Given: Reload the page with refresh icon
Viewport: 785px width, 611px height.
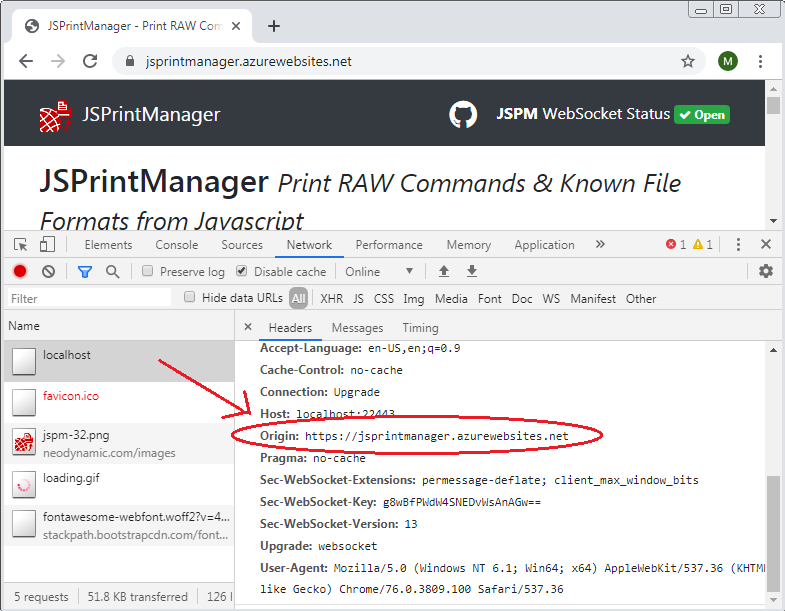Looking at the screenshot, I should pyautogui.click(x=90, y=61).
